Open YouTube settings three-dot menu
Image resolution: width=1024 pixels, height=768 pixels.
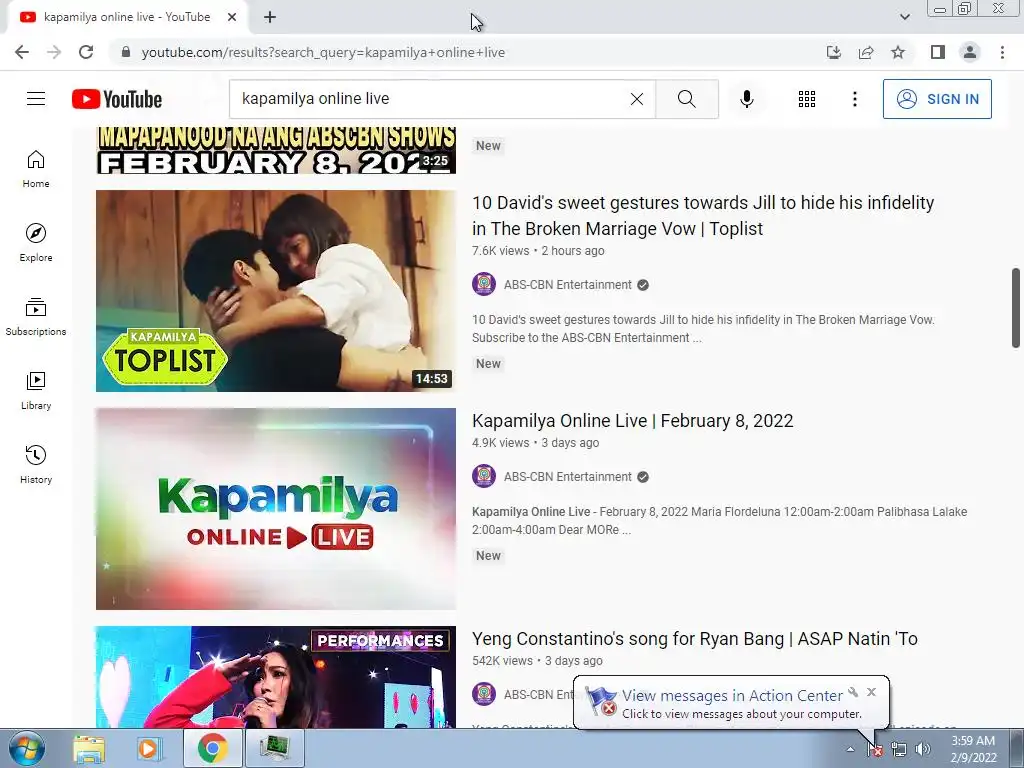pos(854,99)
